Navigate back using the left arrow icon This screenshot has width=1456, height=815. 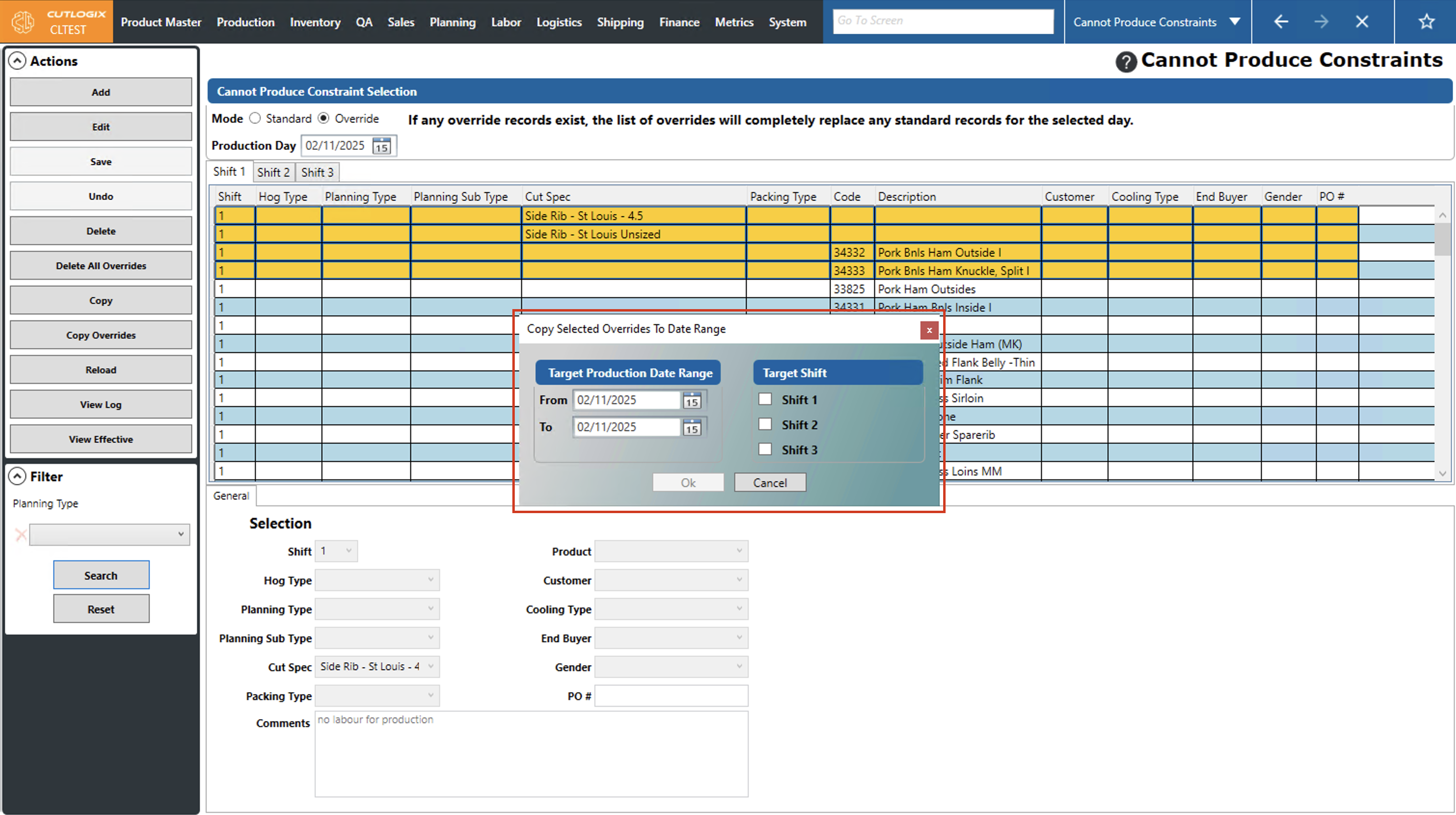[x=1281, y=22]
